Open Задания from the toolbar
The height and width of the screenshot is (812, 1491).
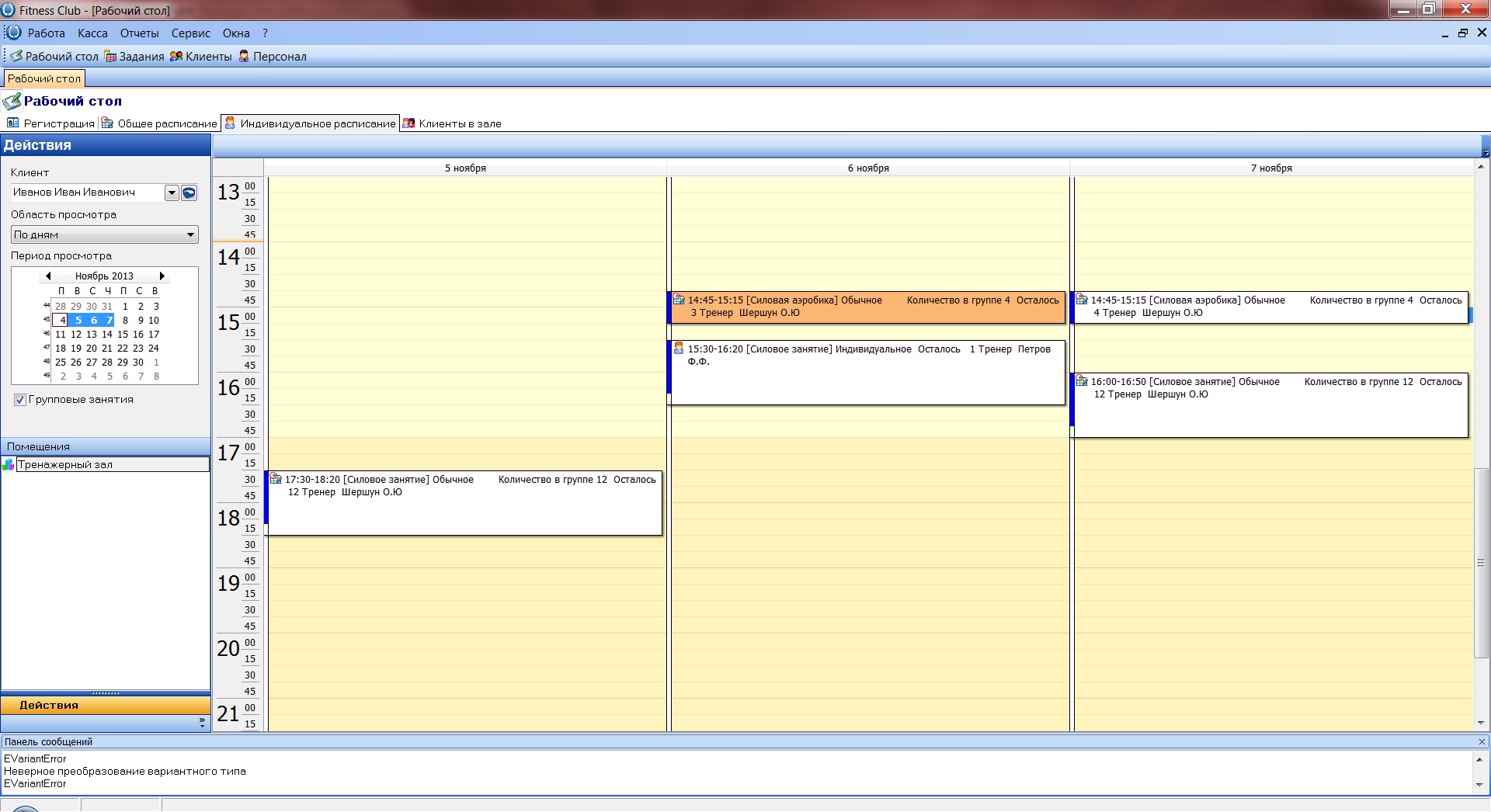click(x=110, y=57)
